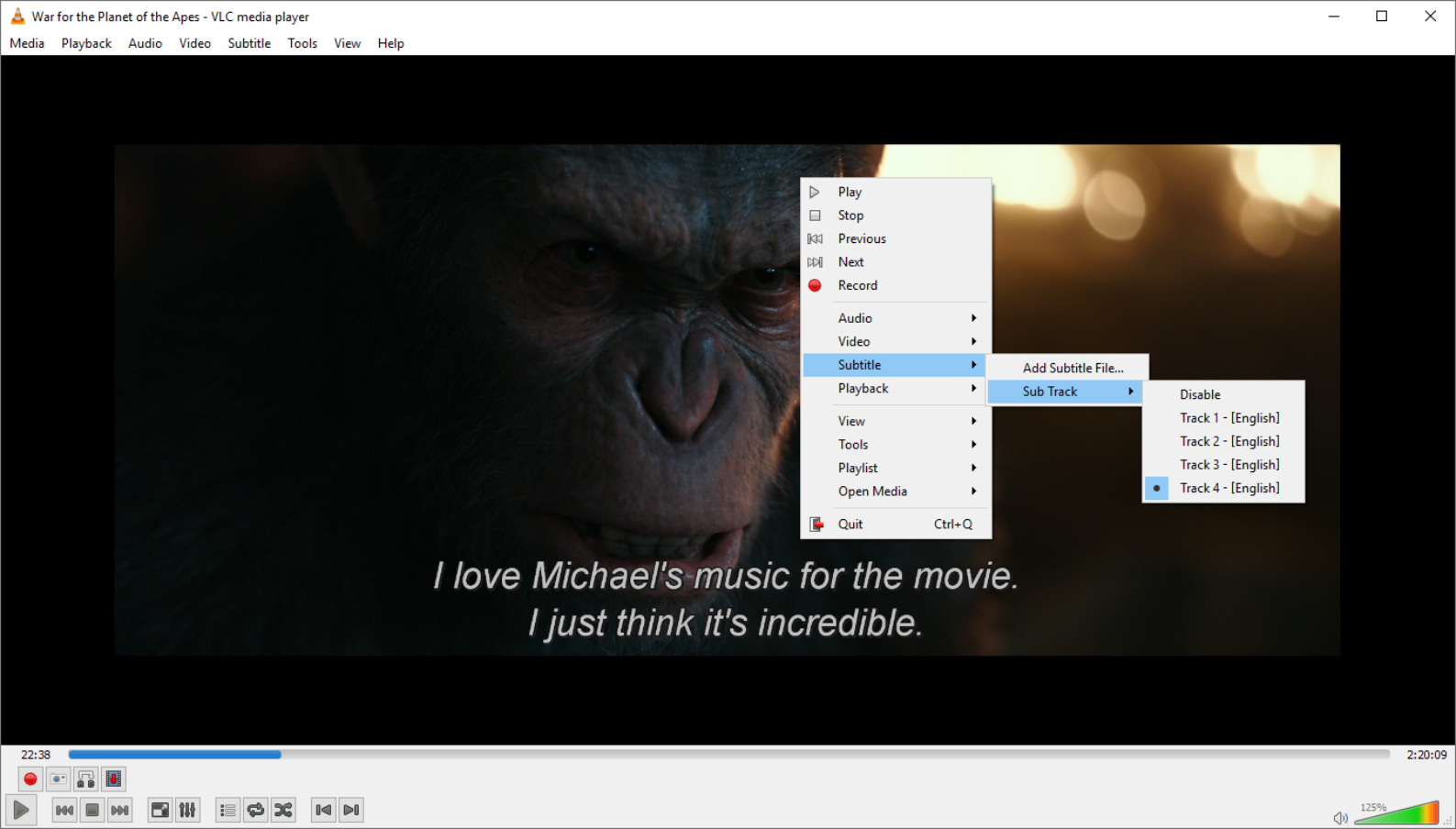This screenshot has width=1456, height=829.
Task: Expand the Tools submenu in the context menu
Action: pos(895,445)
